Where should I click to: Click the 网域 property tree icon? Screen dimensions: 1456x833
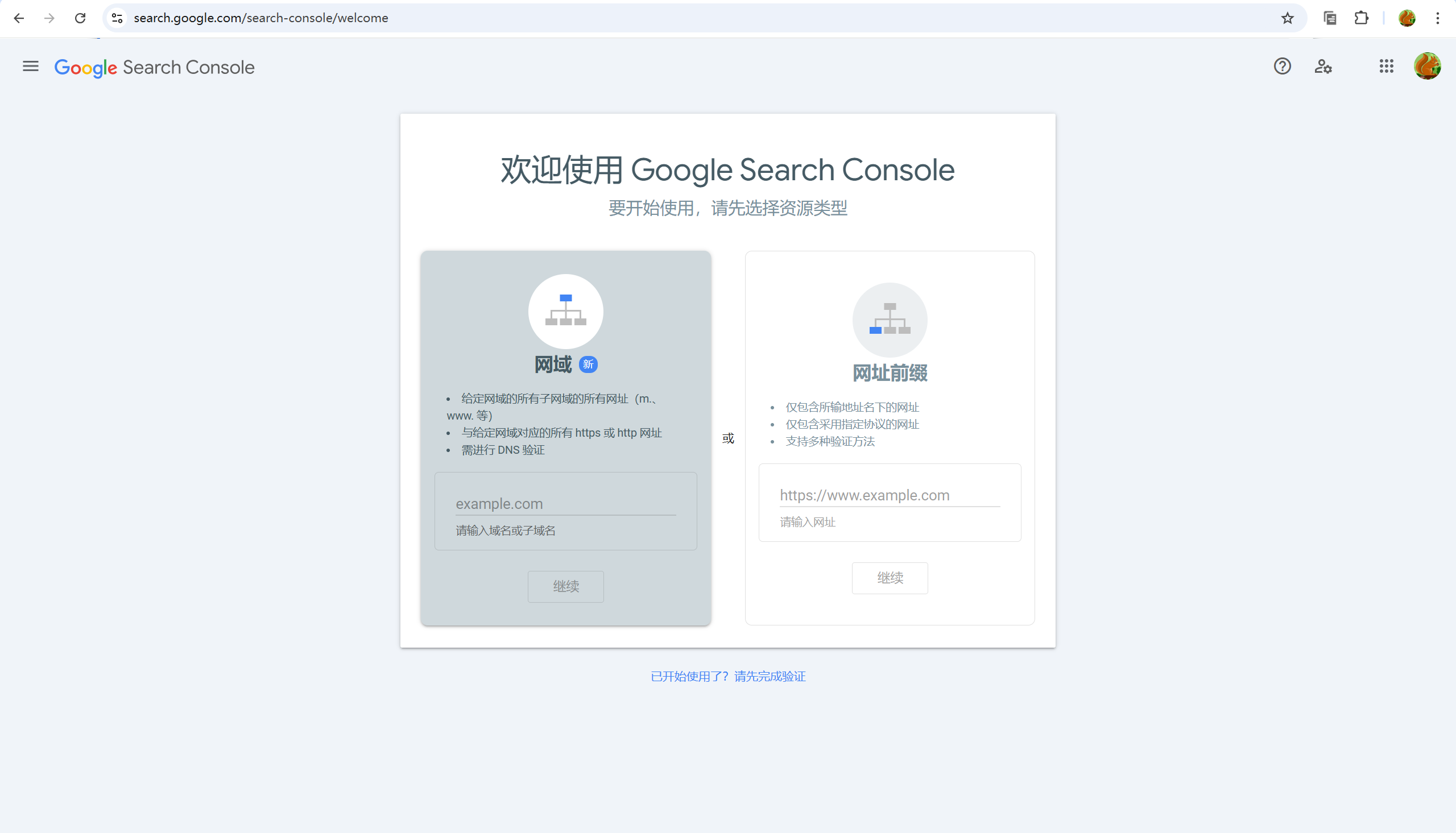[x=565, y=310]
